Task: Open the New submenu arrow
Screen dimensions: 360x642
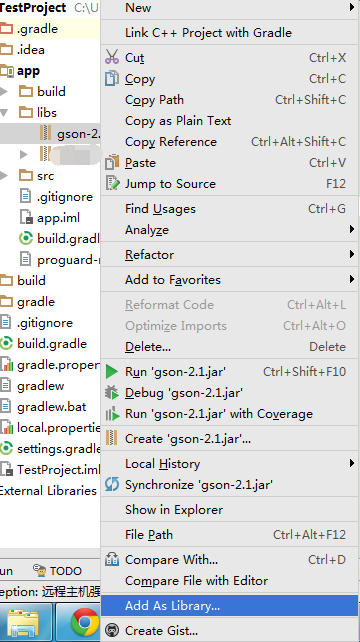Action: pyautogui.click(x=352, y=7)
